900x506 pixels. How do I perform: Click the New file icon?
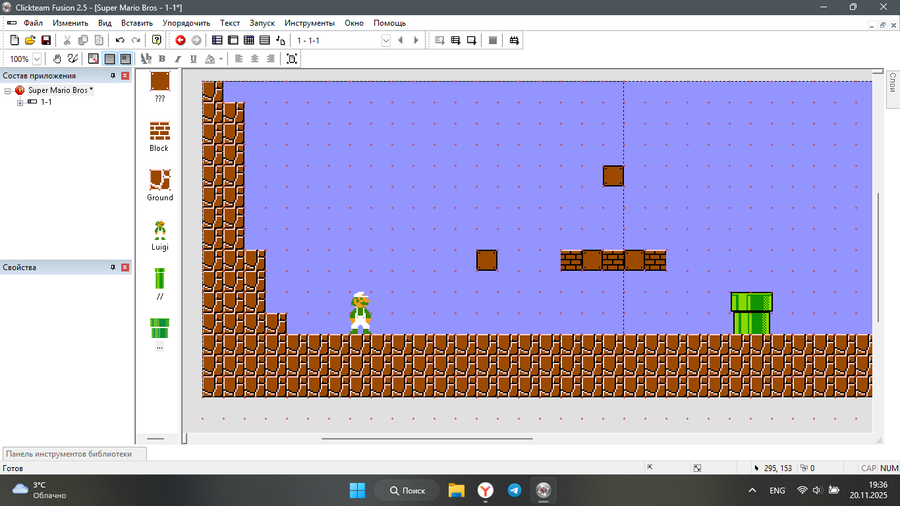pos(14,40)
